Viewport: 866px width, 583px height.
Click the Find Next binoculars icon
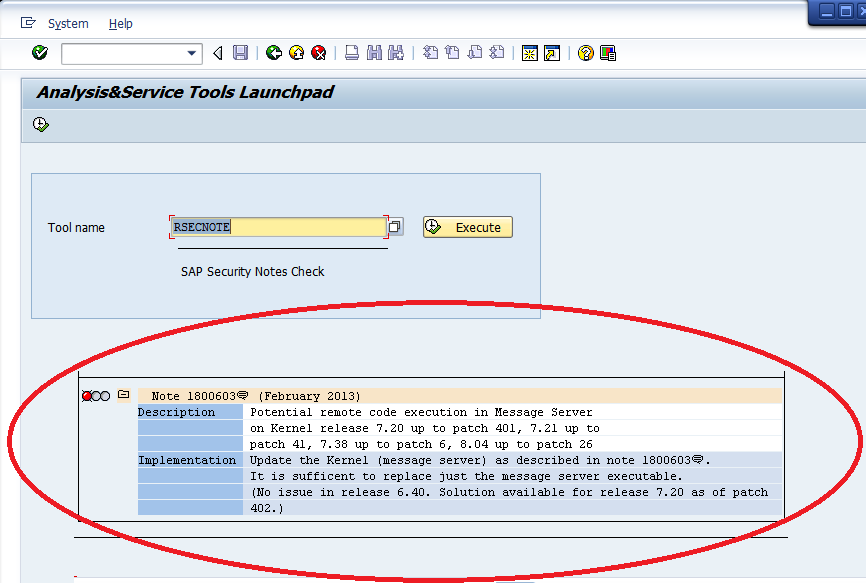point(396,53)
